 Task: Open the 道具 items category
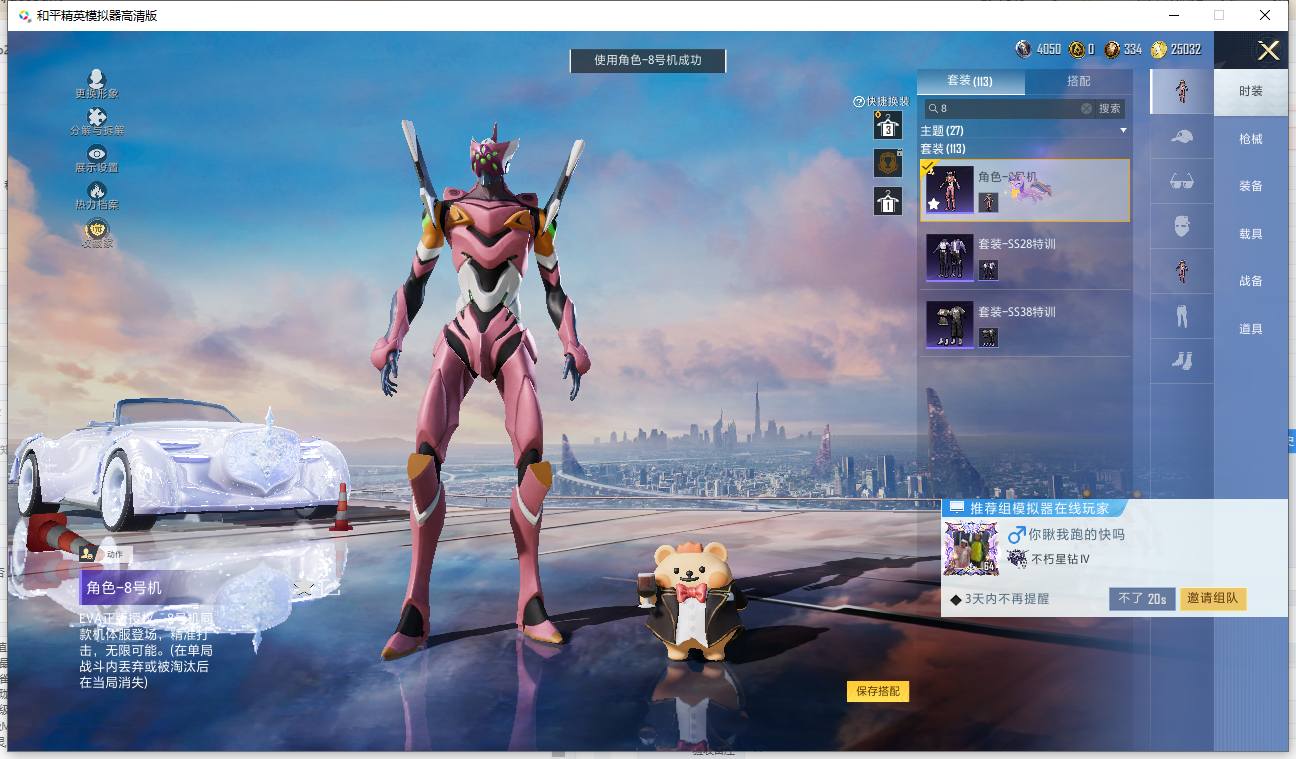click(1251, 329)
